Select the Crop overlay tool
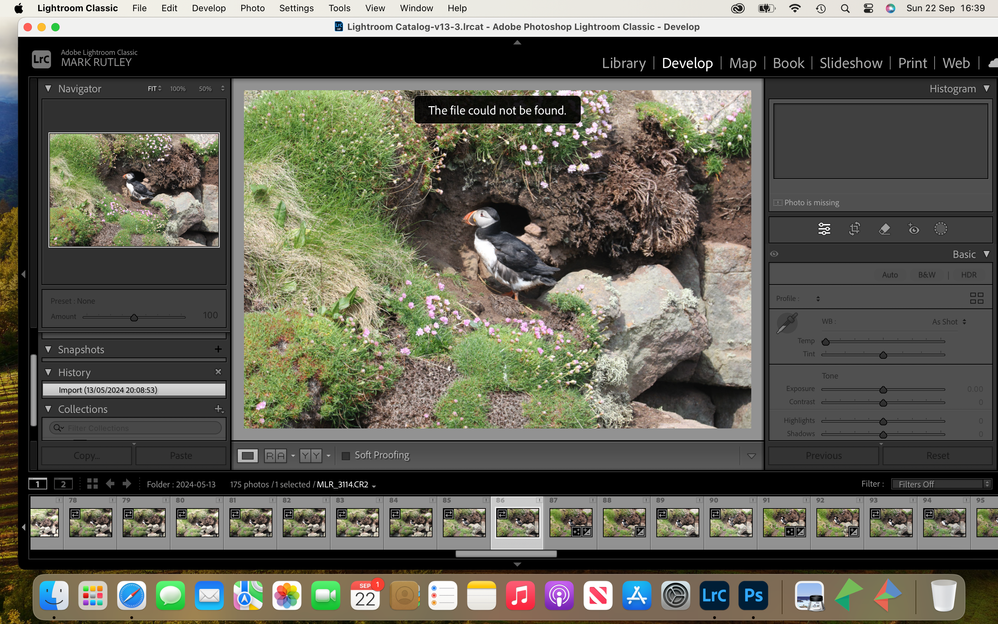Screen dimensions: 998x624 click(x=854, y=229)
